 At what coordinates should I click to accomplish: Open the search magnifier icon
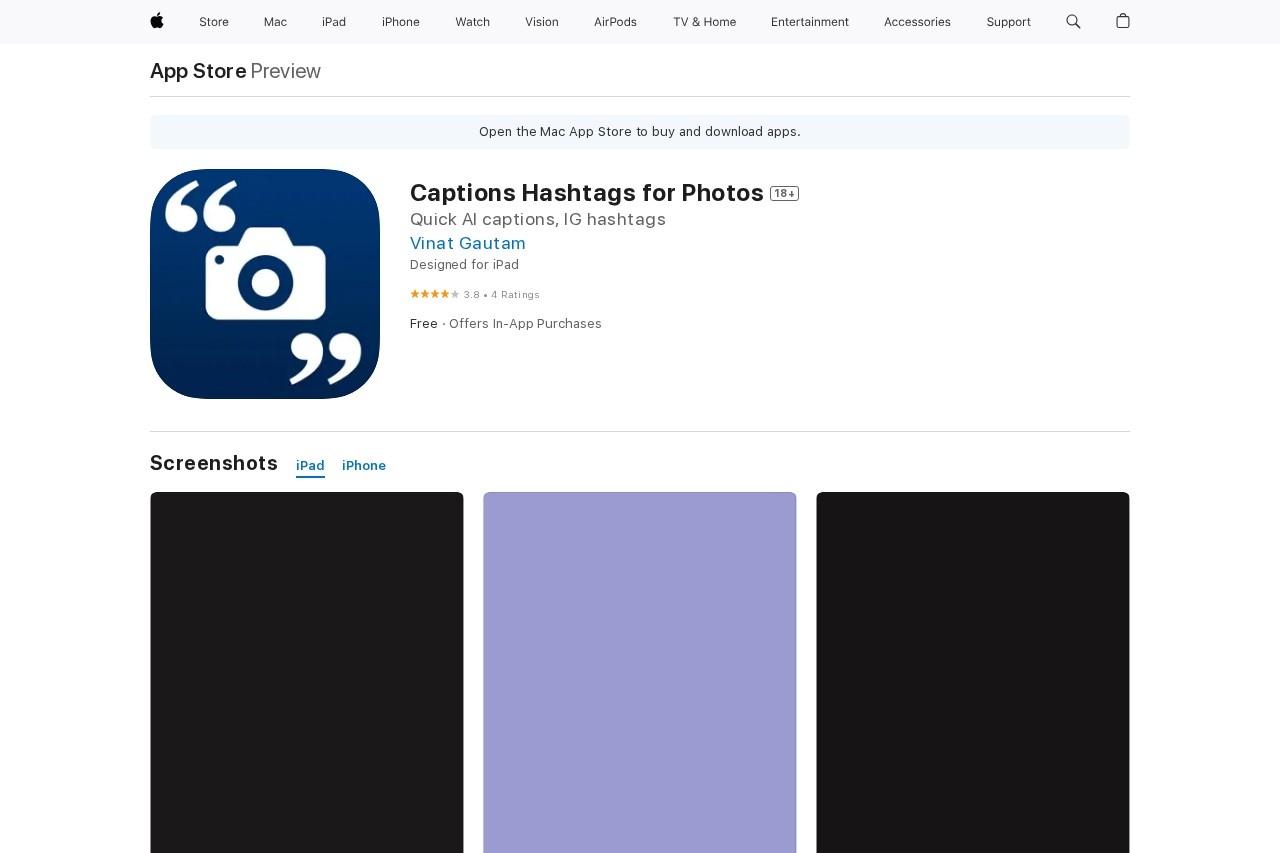pyautogui.click(x=1073, y=21)
